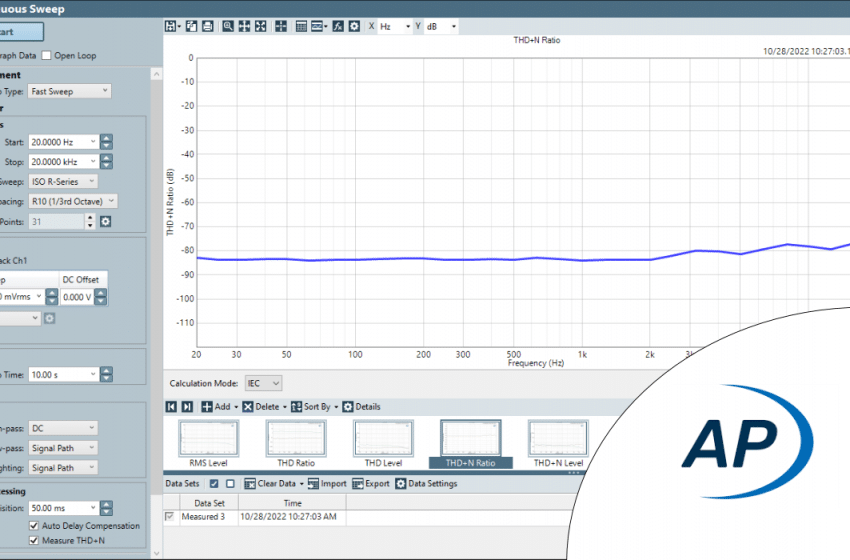This screenshot has height=560, width=850.
Task: Click the Import button in Data Sets
Action: (326, 484)
